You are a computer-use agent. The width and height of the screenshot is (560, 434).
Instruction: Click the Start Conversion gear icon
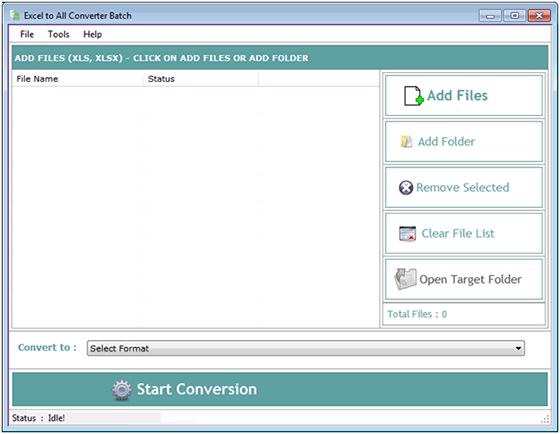[x=122, y=390]
